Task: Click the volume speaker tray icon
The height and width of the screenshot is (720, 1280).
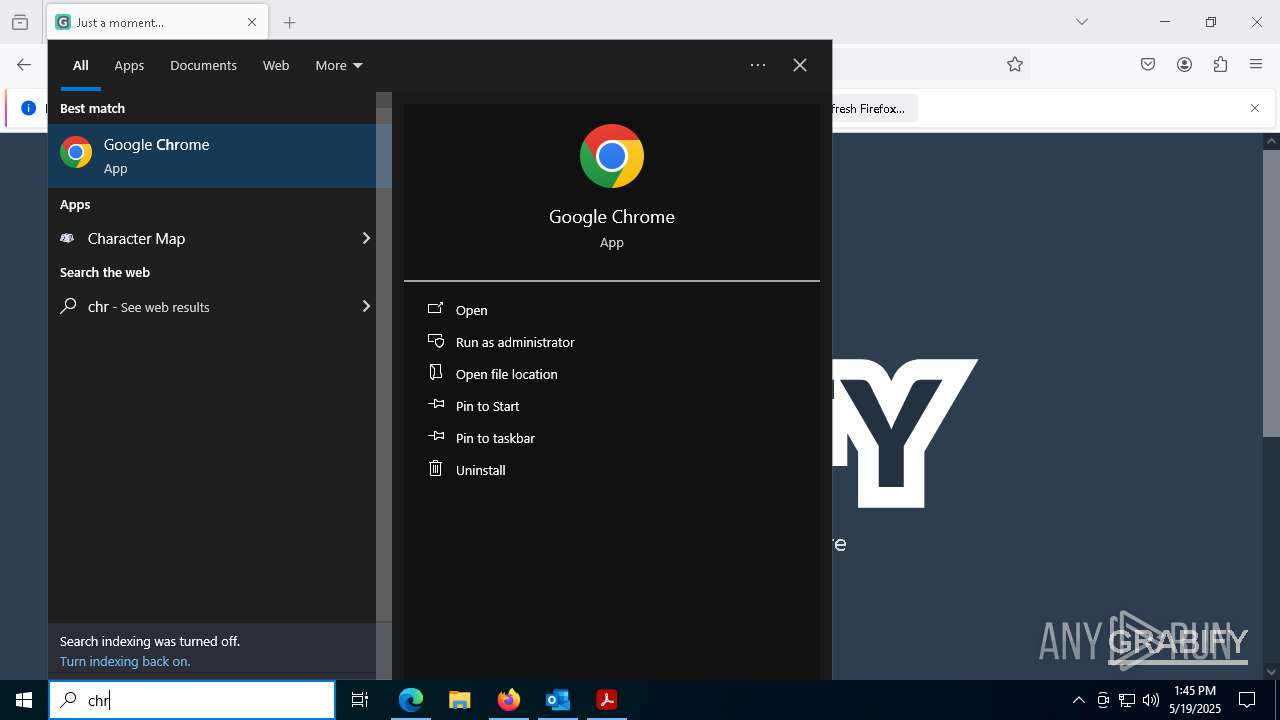Action: coord(1151,700)
